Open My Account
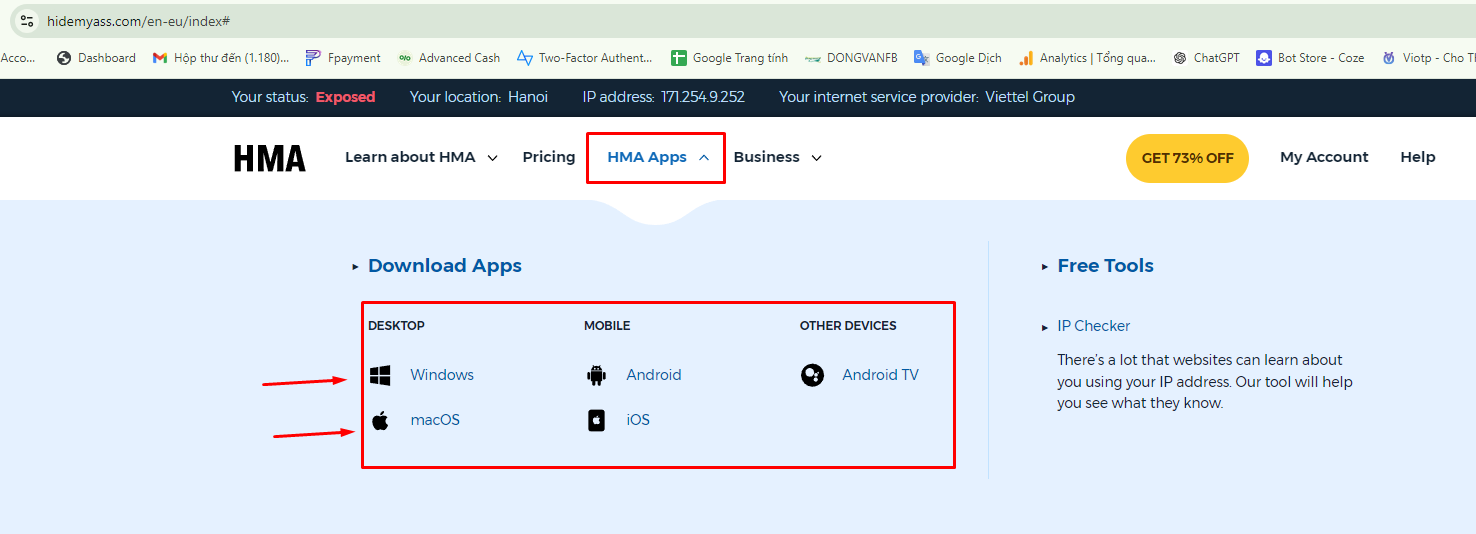The width and height of the screenshot is (1476, 534). coord(1324,157)
